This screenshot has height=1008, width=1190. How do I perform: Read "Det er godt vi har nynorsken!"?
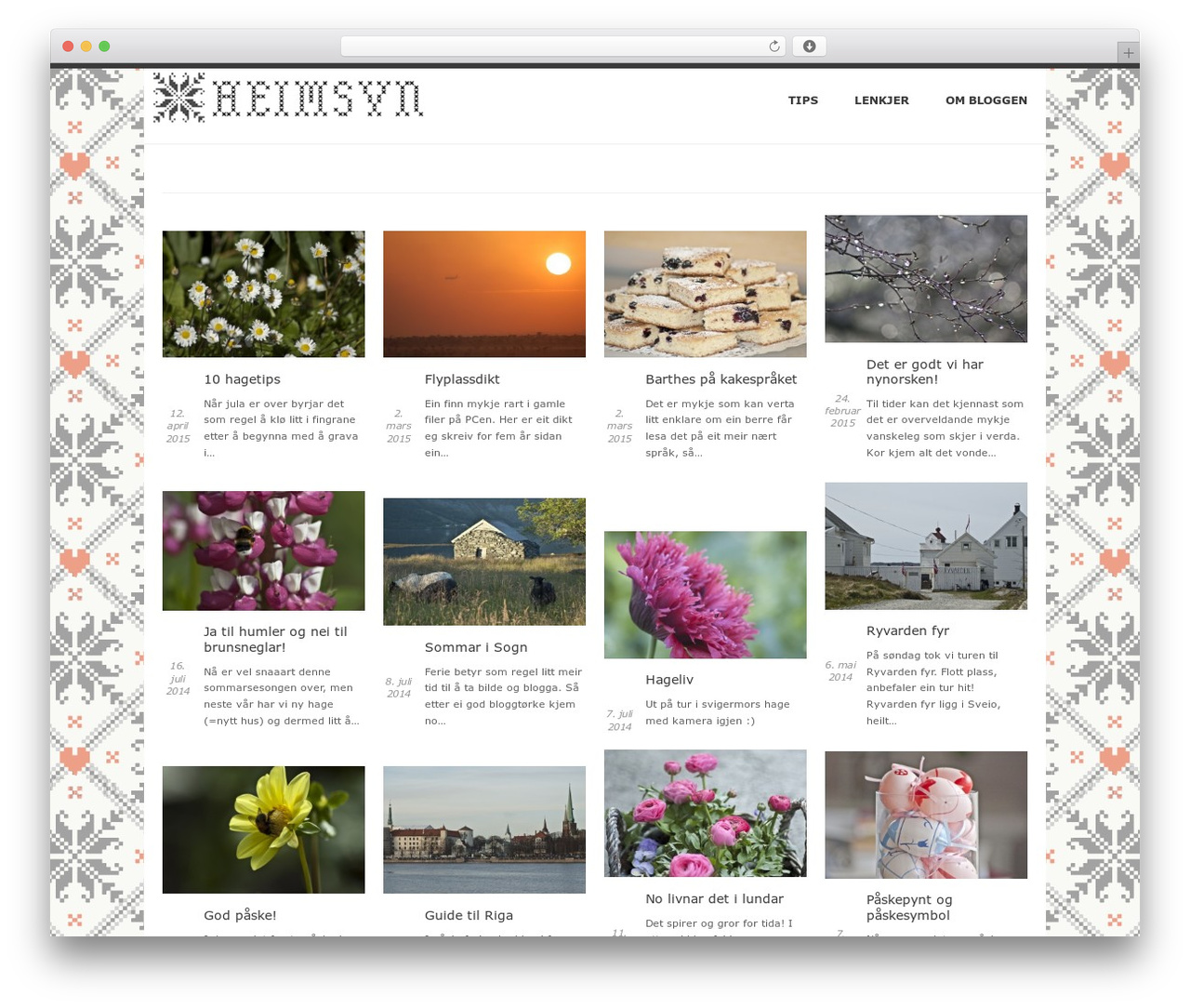click(925, 372)
